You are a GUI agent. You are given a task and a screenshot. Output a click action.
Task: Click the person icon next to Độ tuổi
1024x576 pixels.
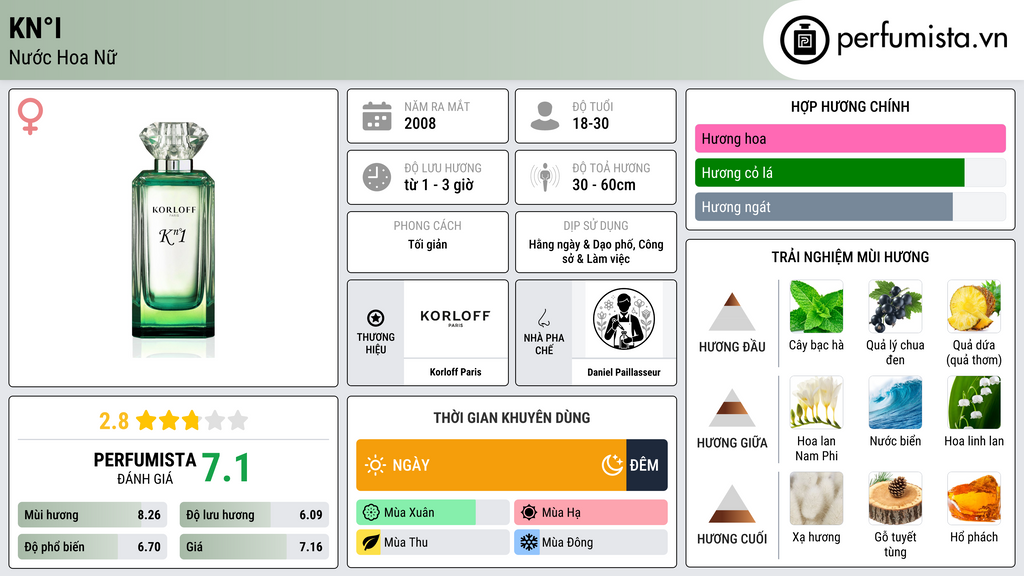[545, 116]
